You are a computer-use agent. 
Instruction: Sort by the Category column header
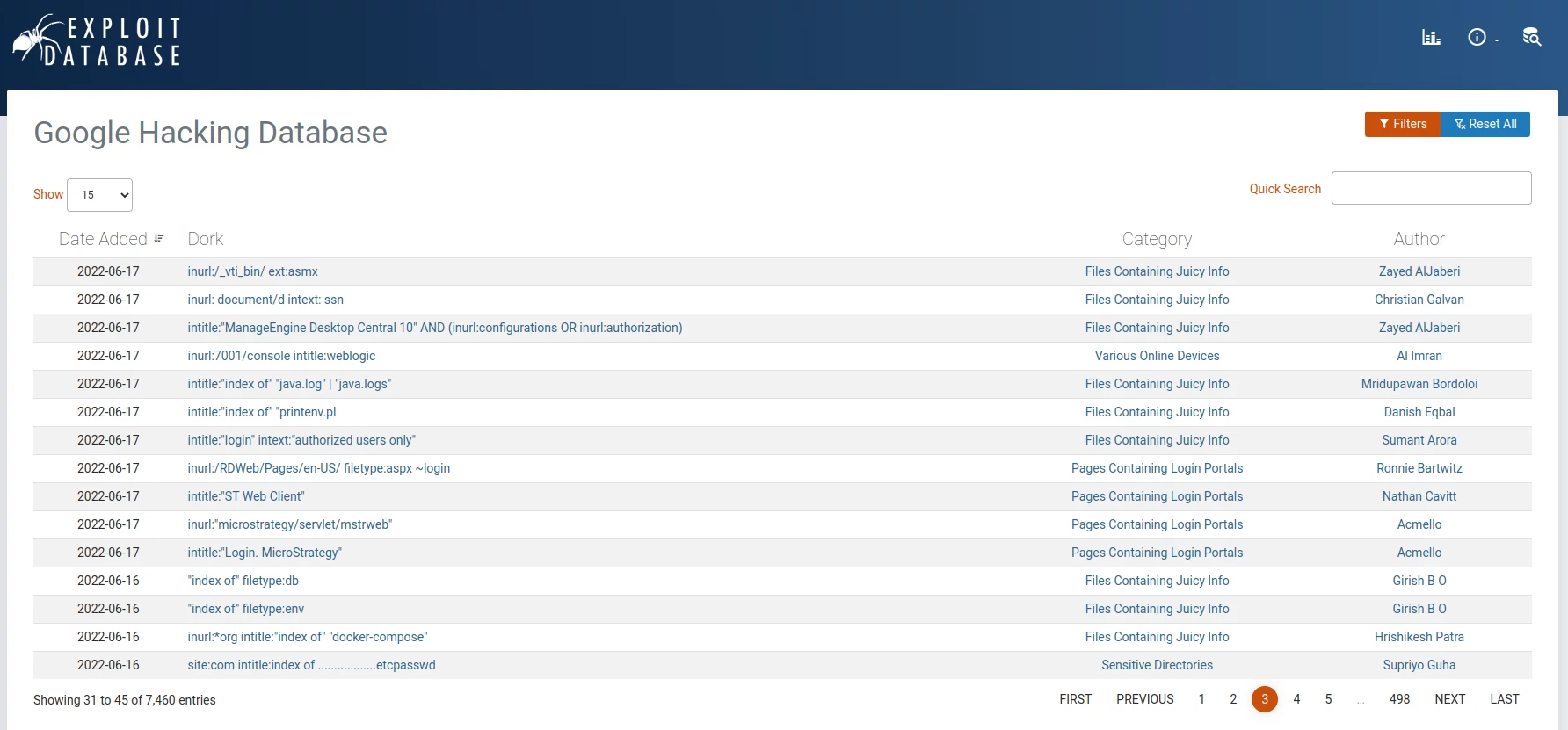(1157, 239)
